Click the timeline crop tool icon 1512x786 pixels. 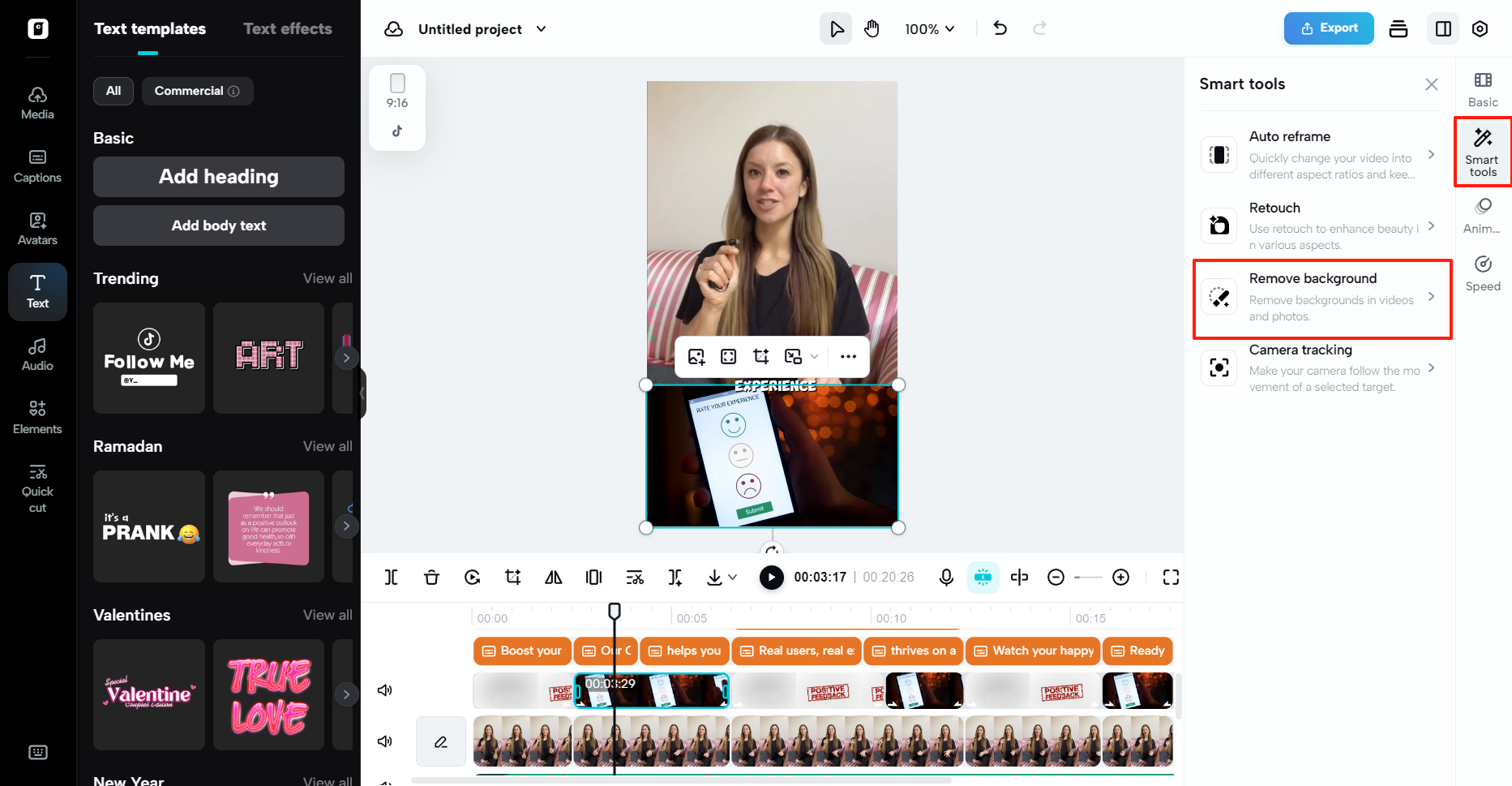pos(512,577)
